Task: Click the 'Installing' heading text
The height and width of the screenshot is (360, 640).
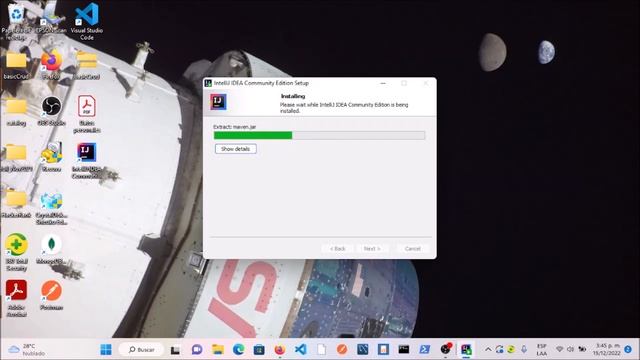Action: 293,96
